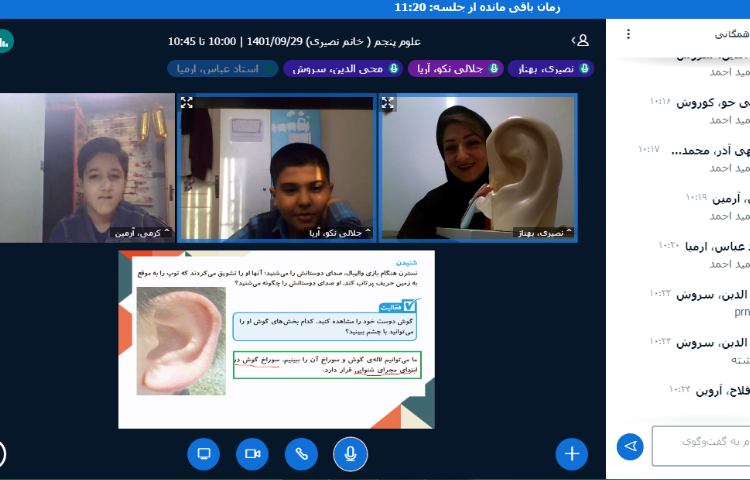Open the کرمی، آرمین webcam name dropdown
The height and width of the screenshot is (480, 750).
(x=142, y=233)
